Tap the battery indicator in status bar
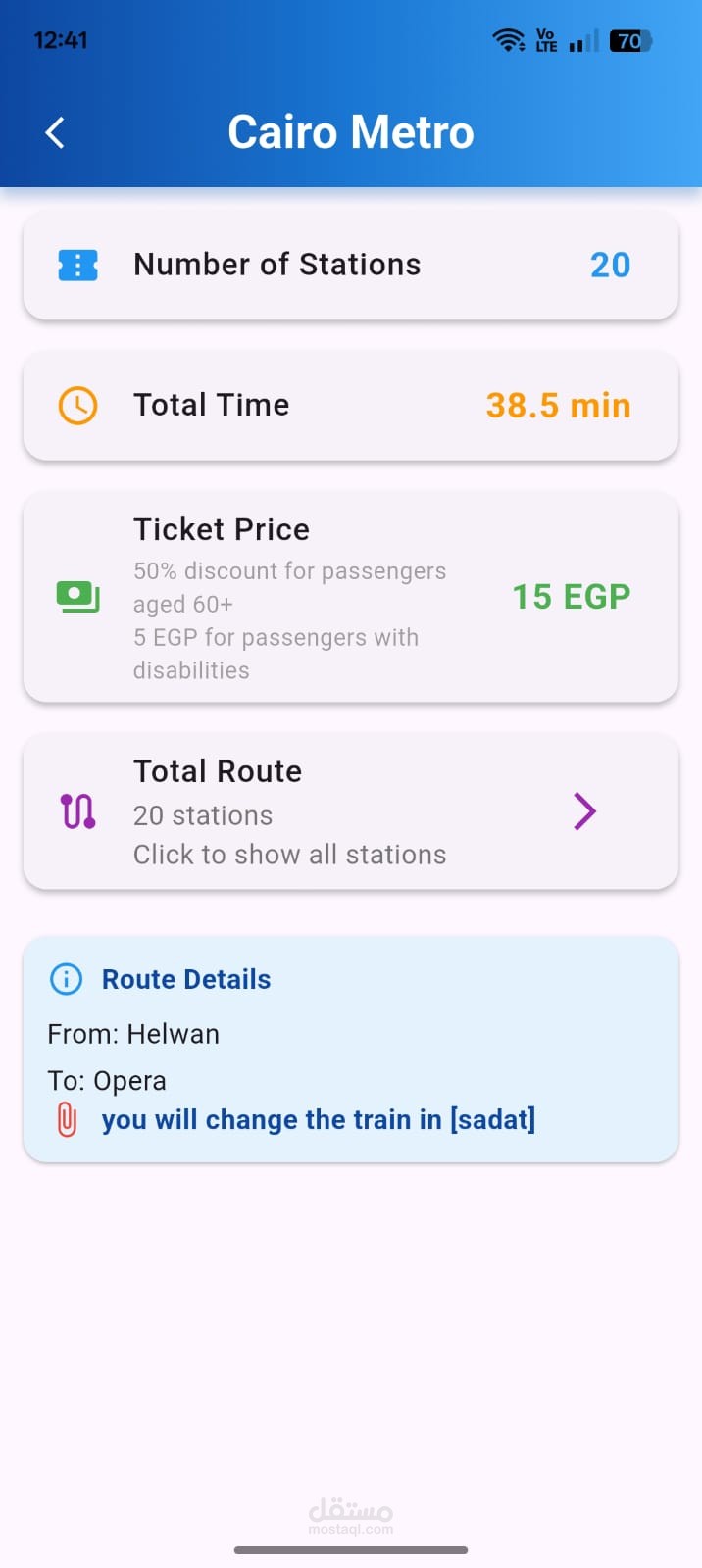This screenshot has height=1568, width=702. coord(629,40)
